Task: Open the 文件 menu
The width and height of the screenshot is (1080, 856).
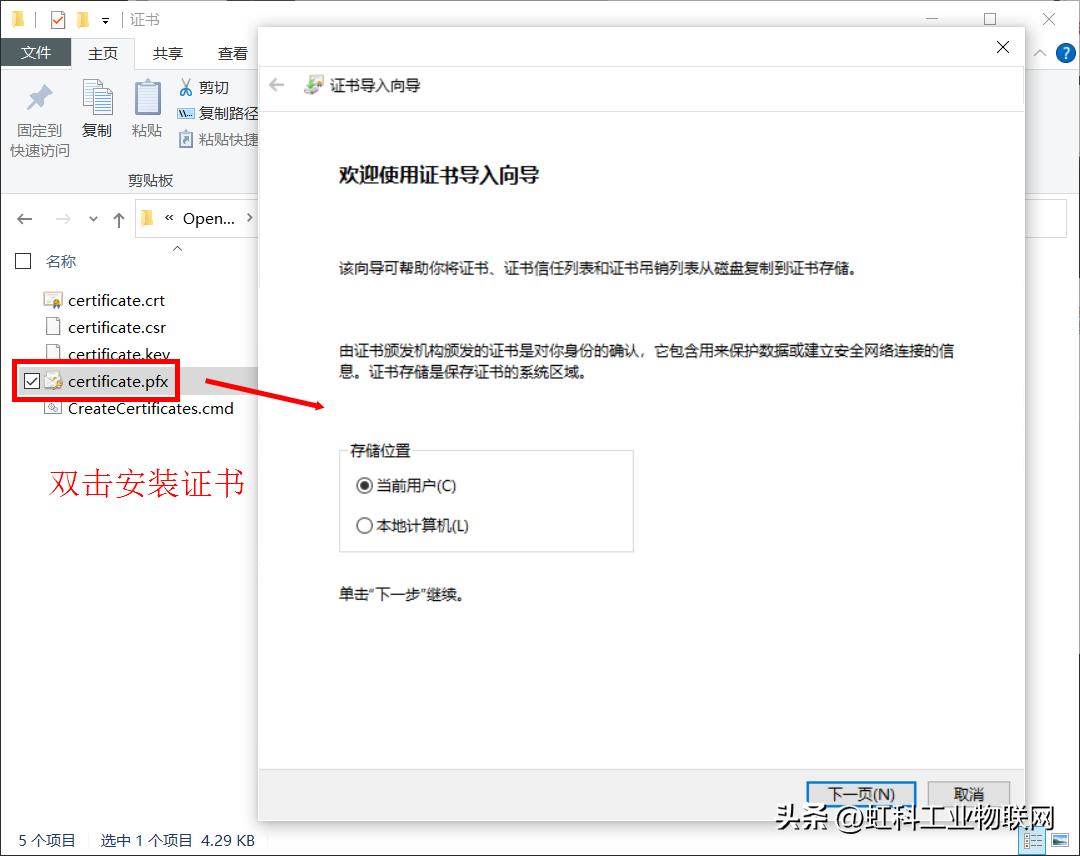Action: 36,53
